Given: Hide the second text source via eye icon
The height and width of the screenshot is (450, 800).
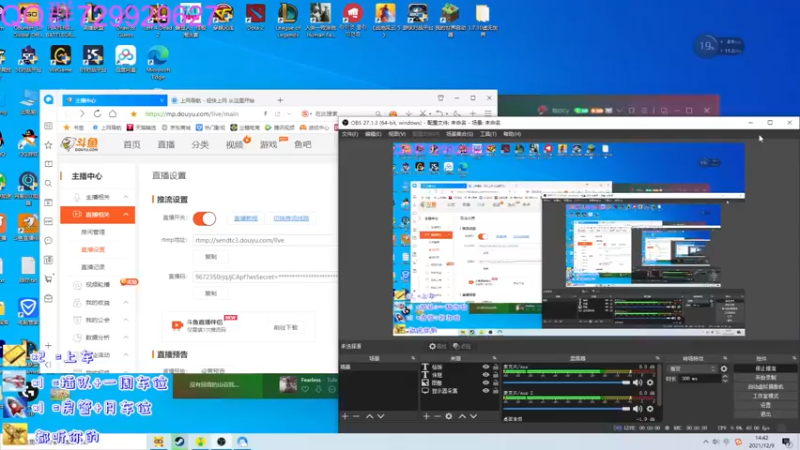Looking at the screenshot, I should click(x=485, y=374).
